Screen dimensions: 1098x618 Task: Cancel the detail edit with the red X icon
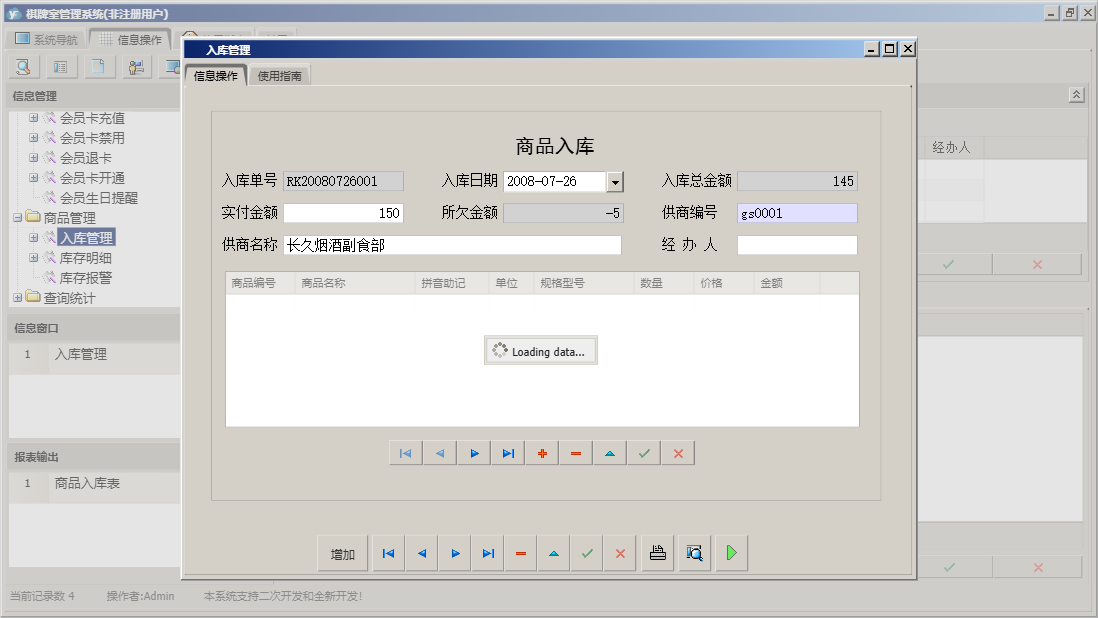coord(677,452)
